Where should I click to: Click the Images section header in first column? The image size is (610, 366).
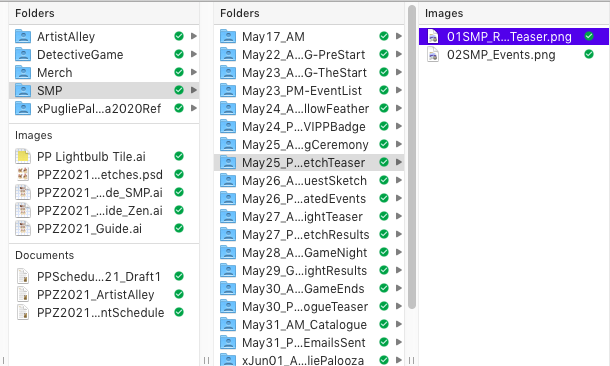click(x=33, y=135)
